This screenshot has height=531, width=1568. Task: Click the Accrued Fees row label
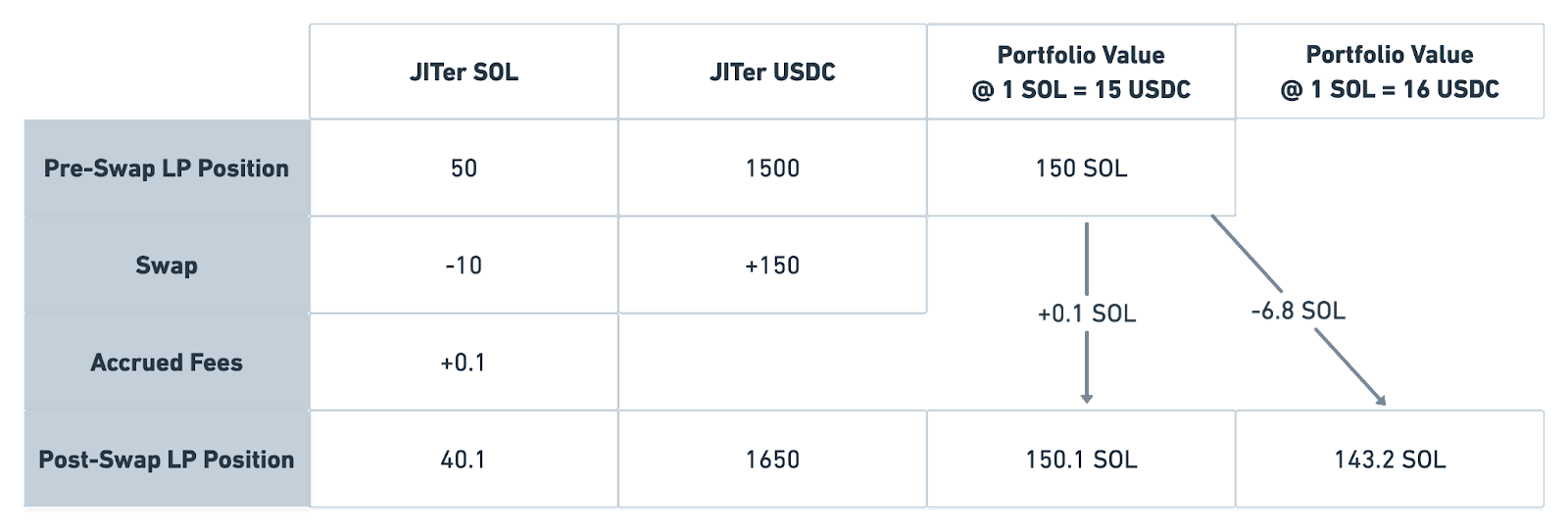167,362
